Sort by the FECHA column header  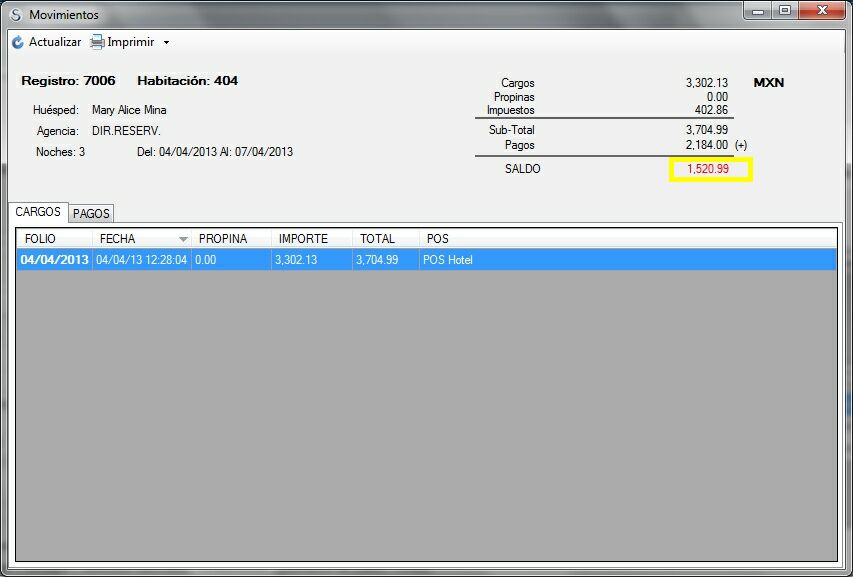coord(141,239)
